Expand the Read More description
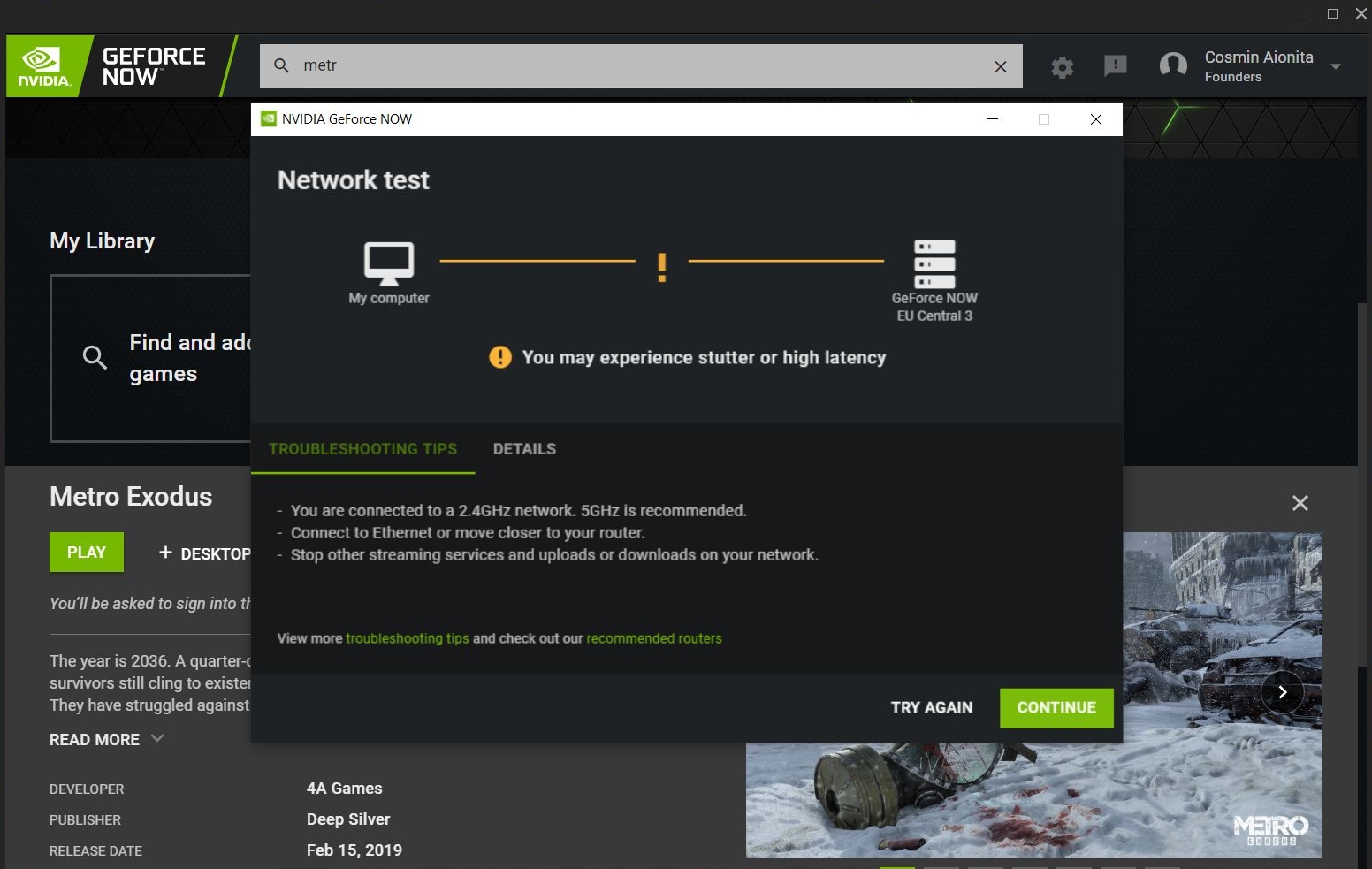Viewport: 1372px width, 869px height. pyautogui.click(x=106, y=739)
